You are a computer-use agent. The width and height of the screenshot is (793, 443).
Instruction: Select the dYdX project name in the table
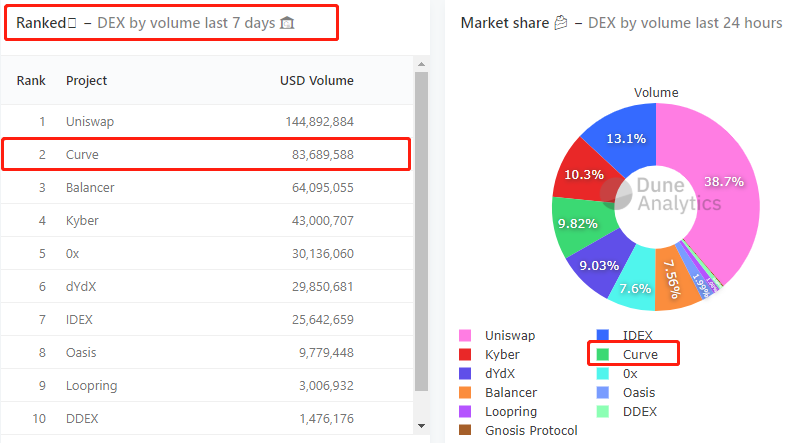(x=81, y=287)
